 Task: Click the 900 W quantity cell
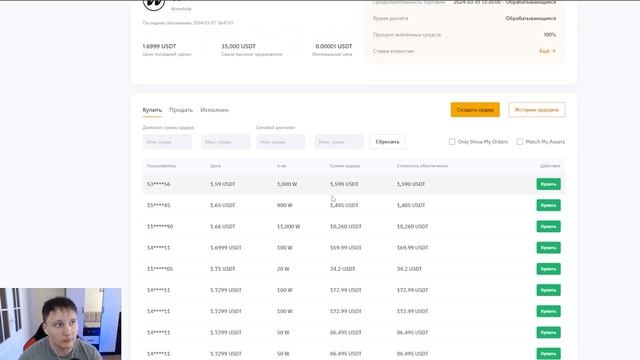pos(284,205)
